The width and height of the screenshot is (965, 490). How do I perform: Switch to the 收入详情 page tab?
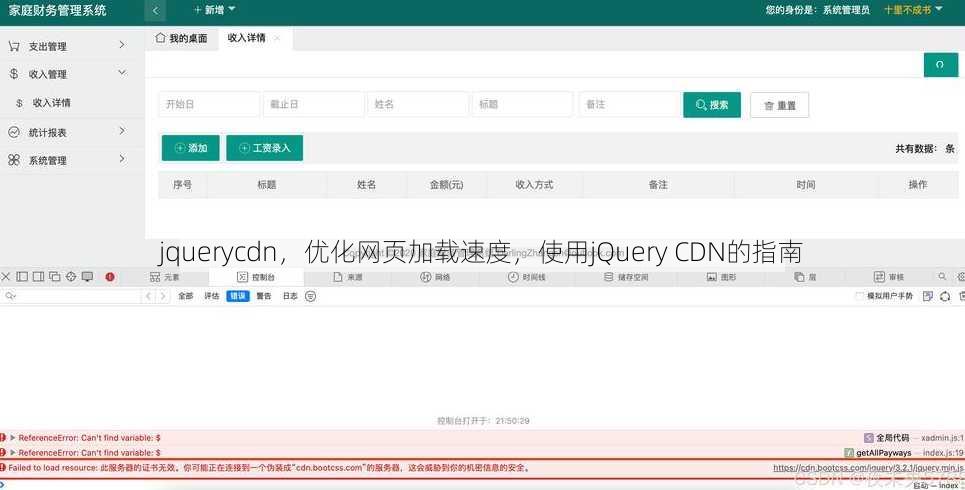[246, 38]
